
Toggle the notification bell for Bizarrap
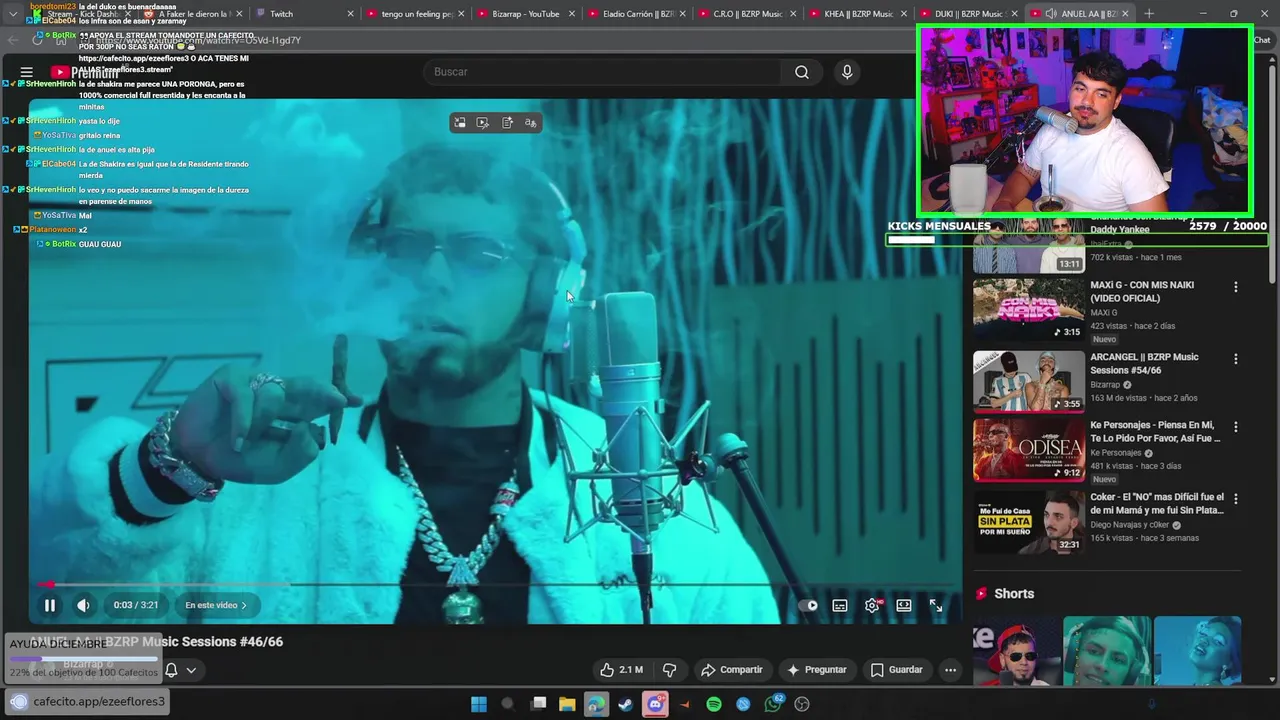click(x=171, y=670)
